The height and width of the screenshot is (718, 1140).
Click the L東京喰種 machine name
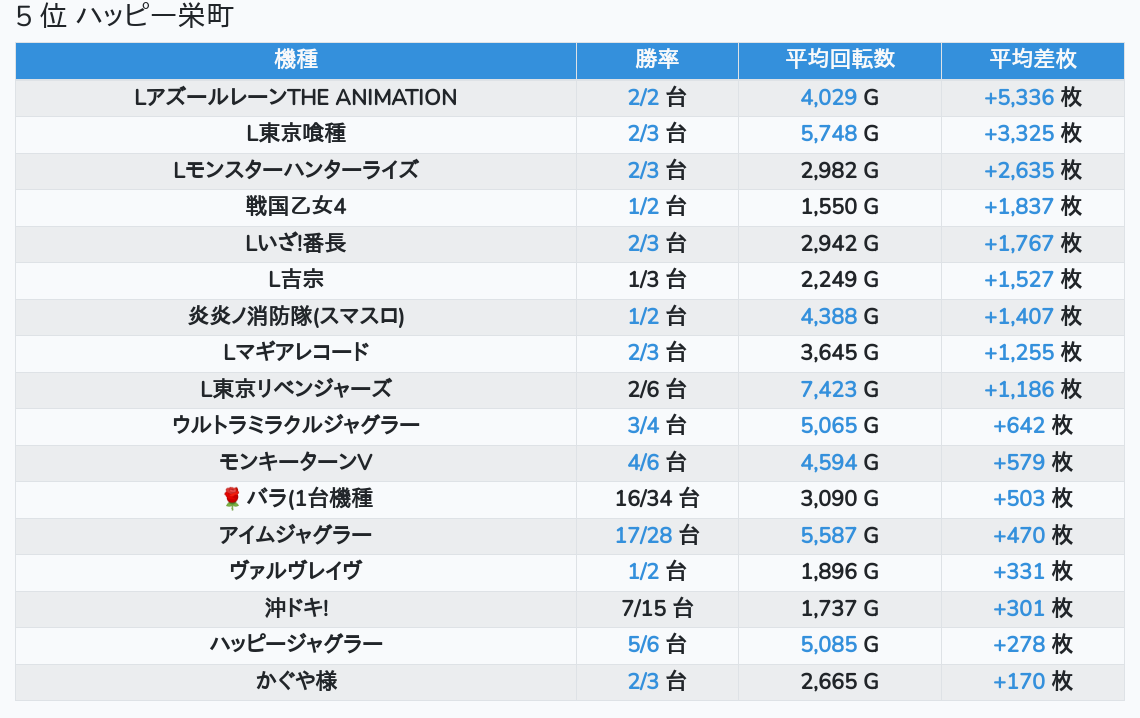click(296, 134)
